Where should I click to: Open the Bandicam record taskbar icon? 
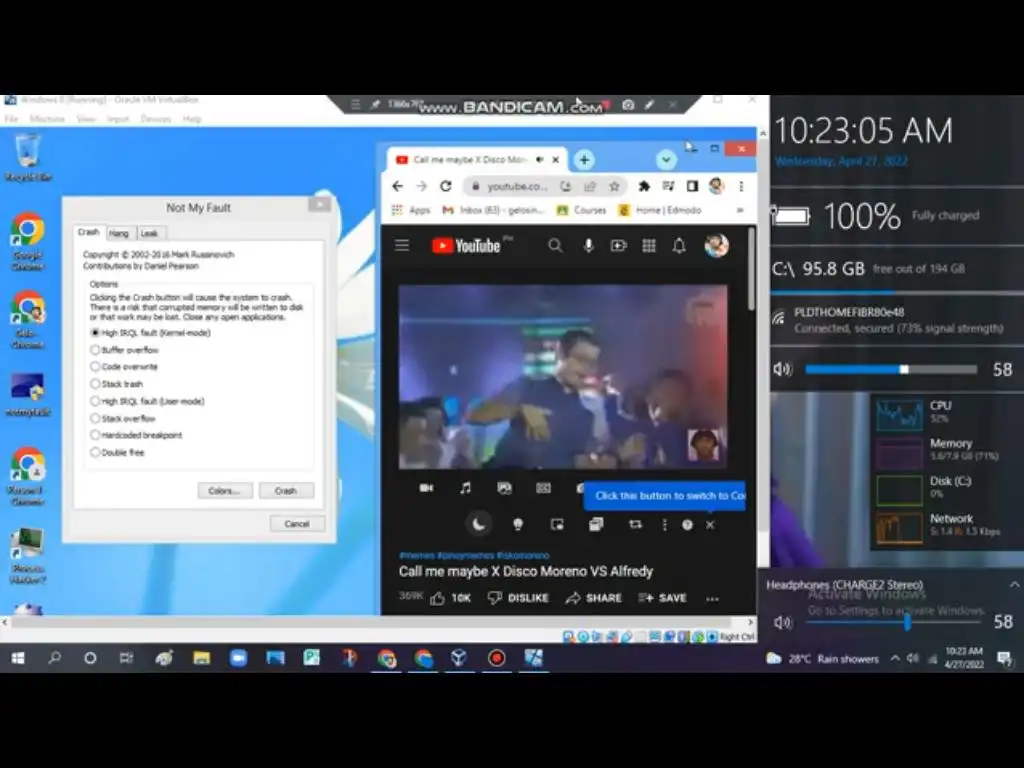(496, 658)
